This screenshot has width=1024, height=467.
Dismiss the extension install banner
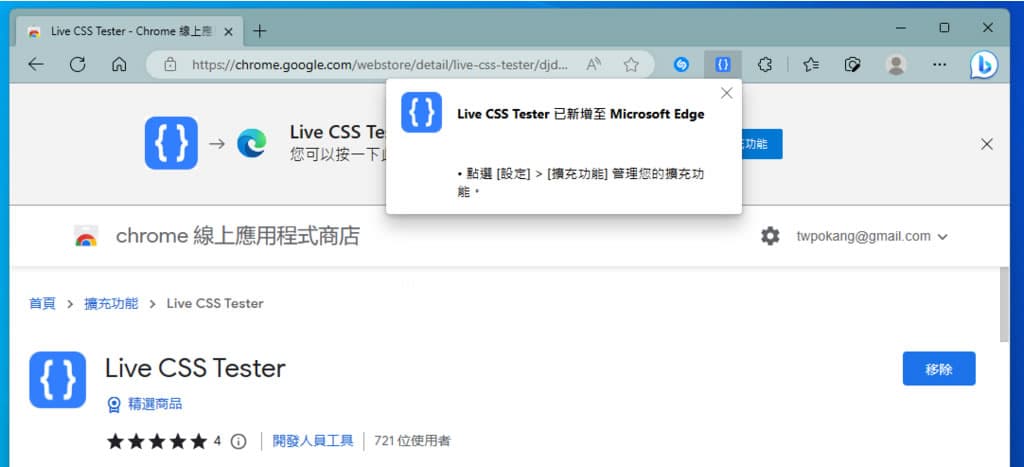987,144
